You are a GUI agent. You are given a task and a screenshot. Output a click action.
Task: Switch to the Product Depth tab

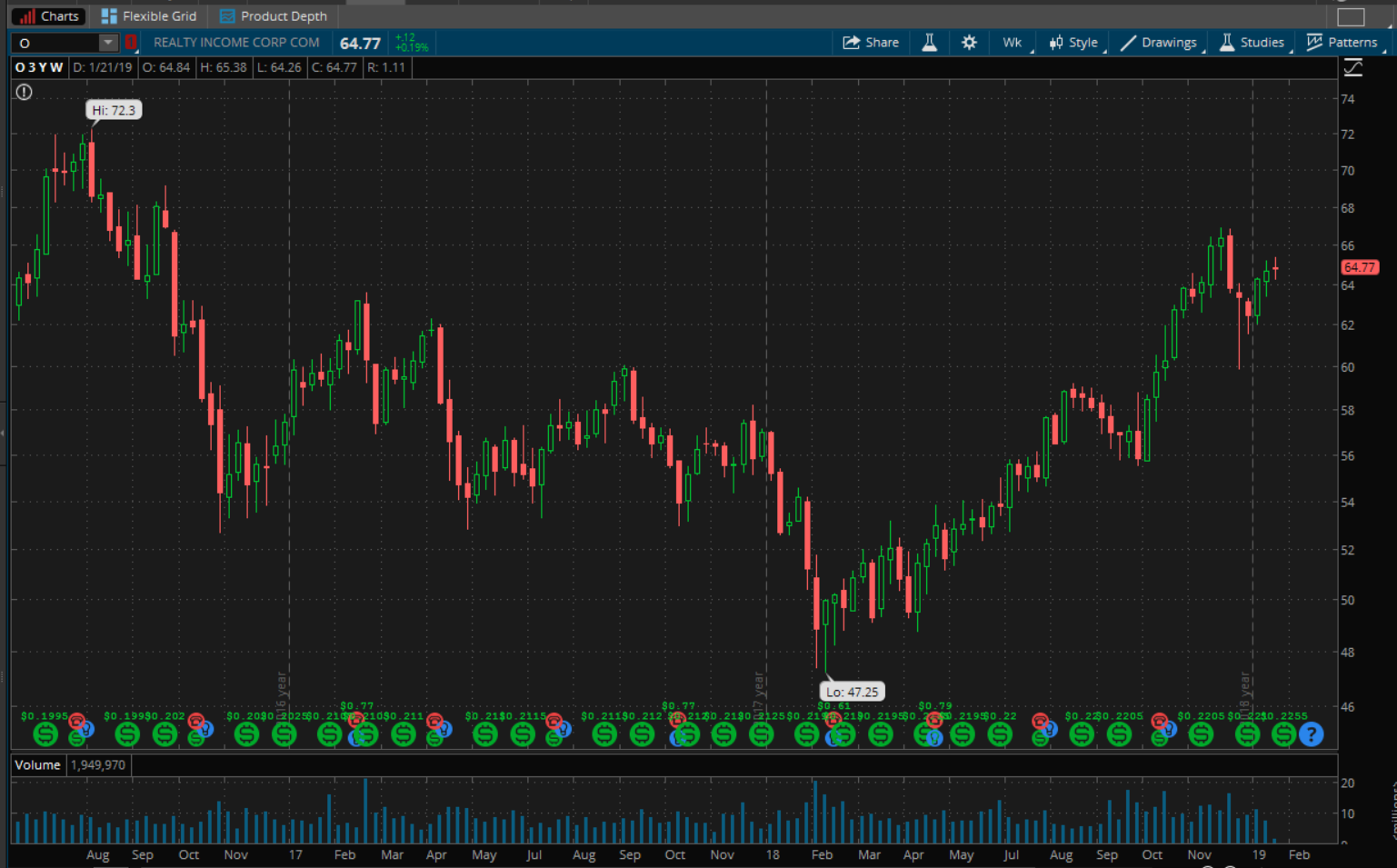click(274, 15)
